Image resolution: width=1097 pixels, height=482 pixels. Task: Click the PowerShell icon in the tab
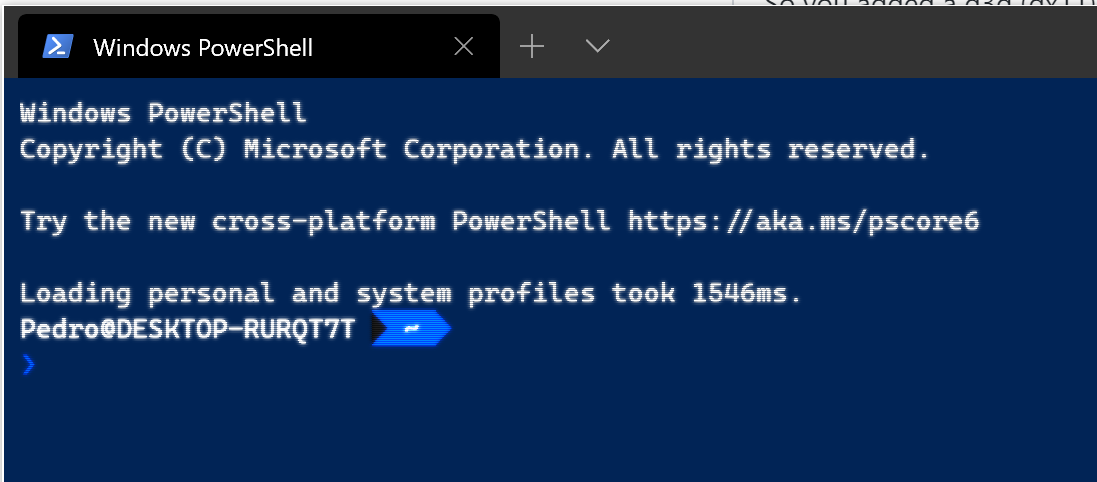tap(58, 46)
